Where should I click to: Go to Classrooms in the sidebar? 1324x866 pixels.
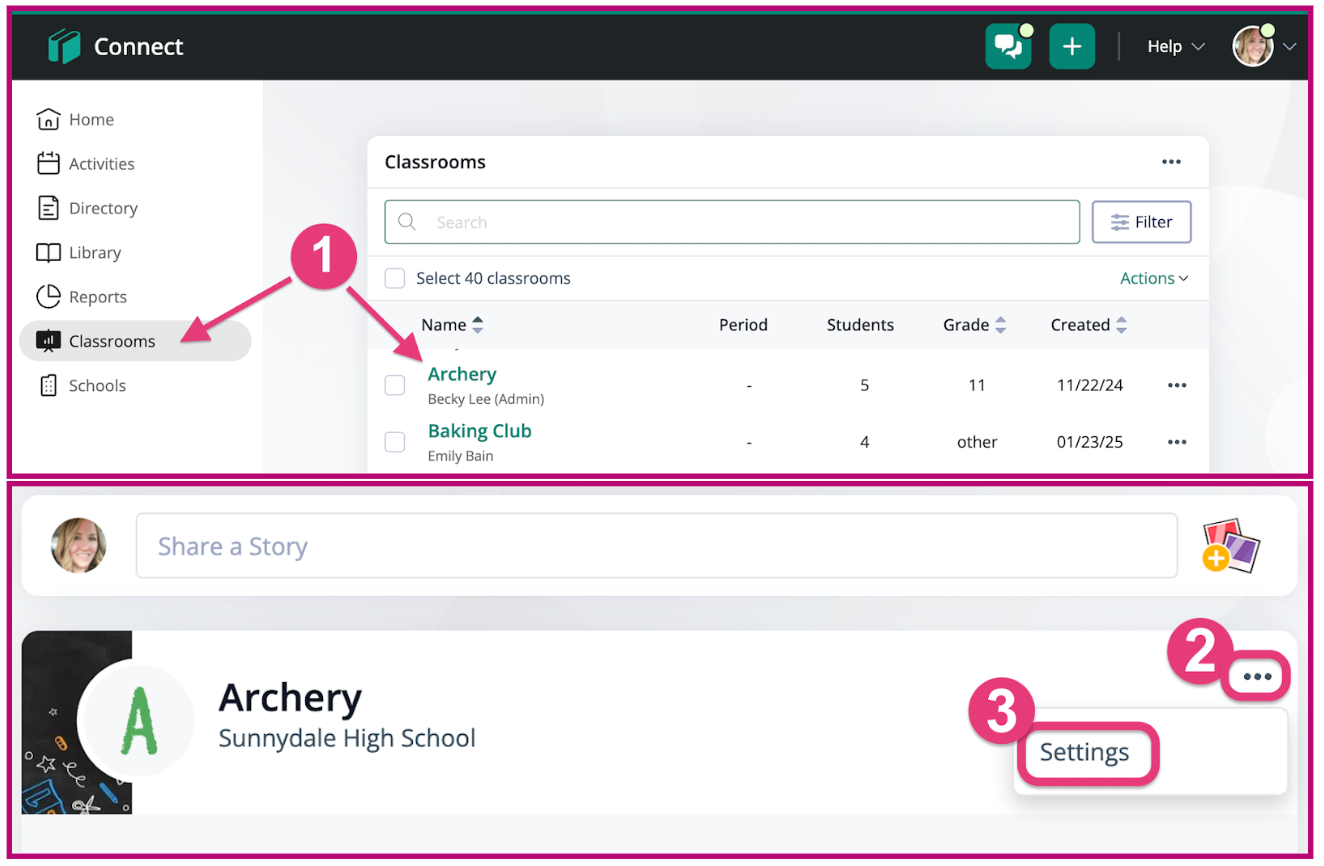coord(112,341)
